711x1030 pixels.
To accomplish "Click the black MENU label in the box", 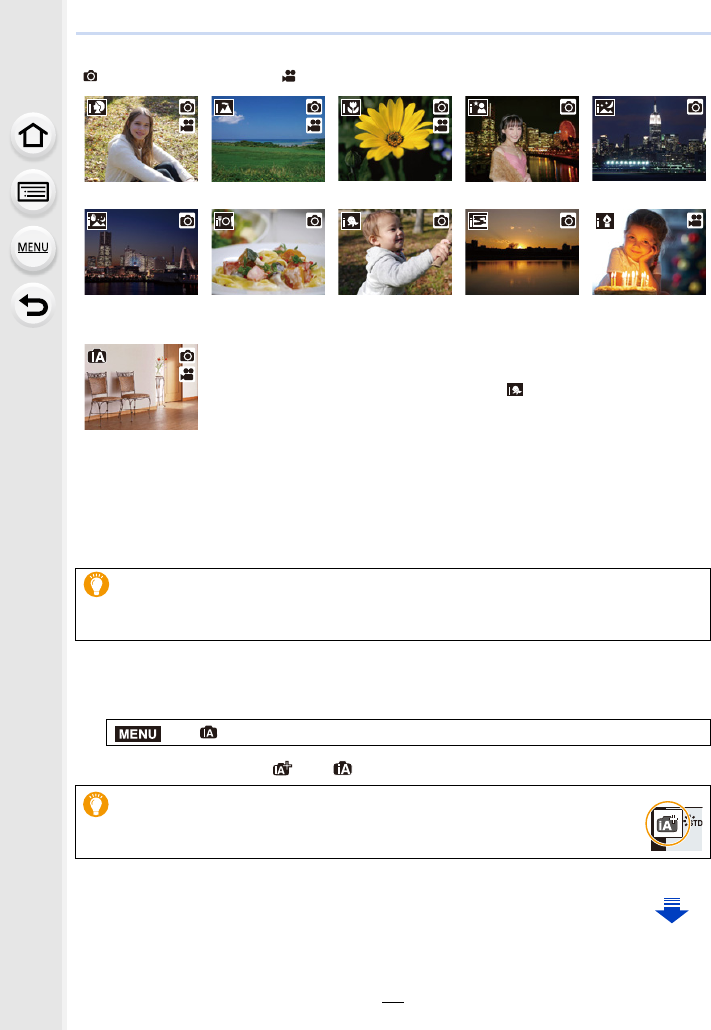I will click(x=138, y=734).
